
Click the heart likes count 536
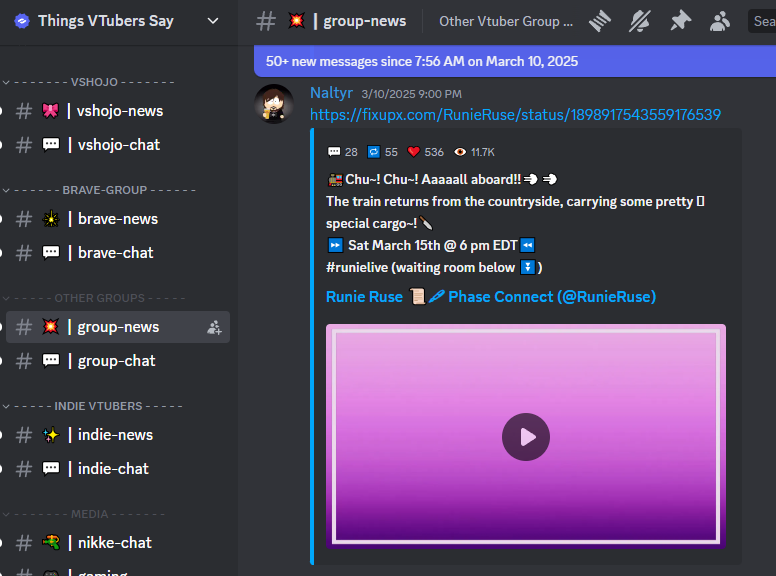(426, 152)
